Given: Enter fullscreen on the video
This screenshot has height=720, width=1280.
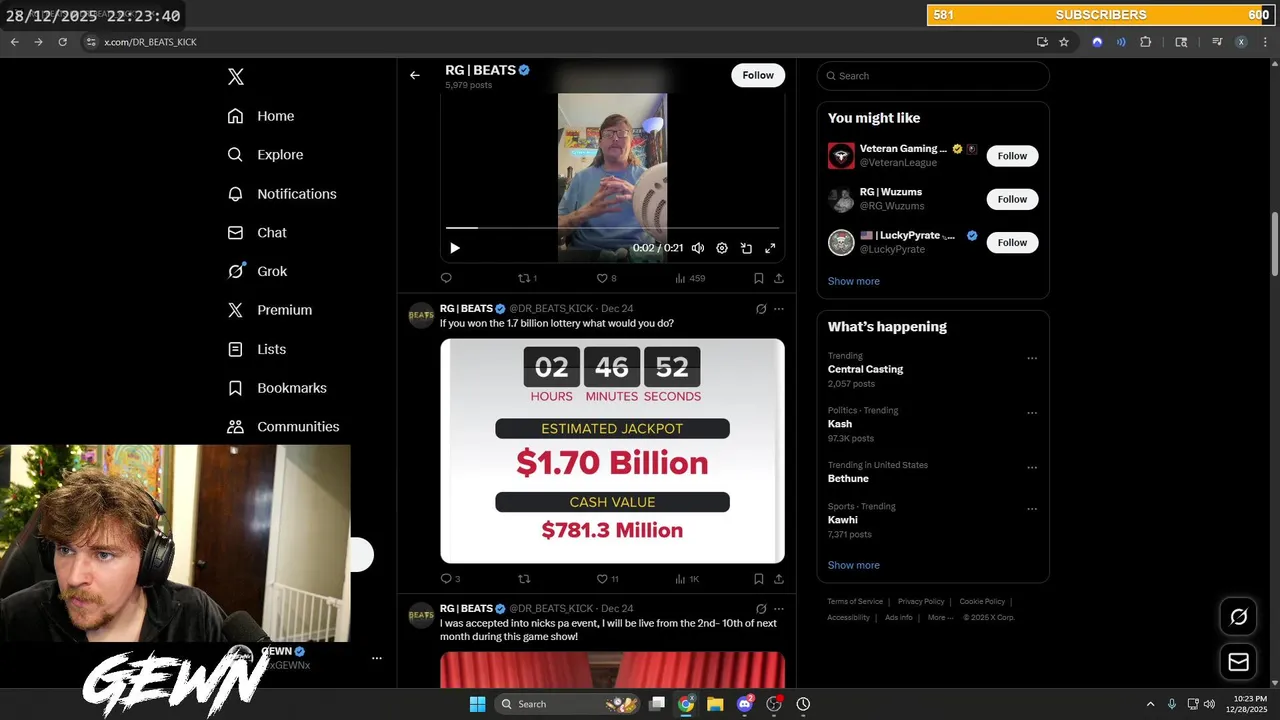Looking at the screenshot, I should coord(770,248).
